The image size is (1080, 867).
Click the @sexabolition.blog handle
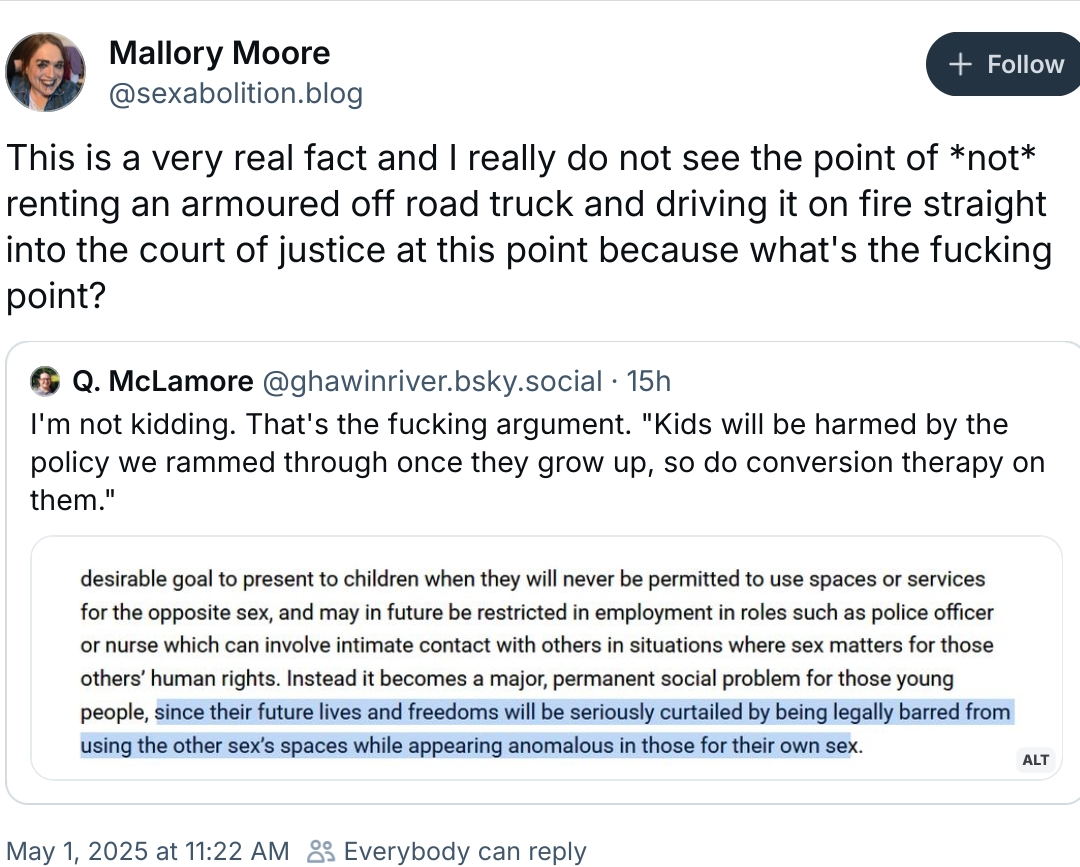pos(235,94)
